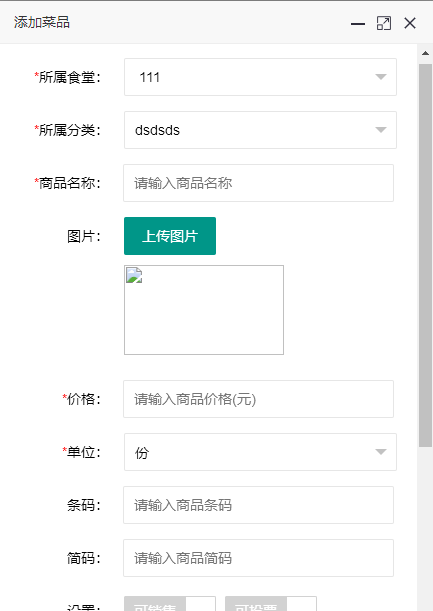Focus the 条码 barcode input field
433x611 pixels.
point(258,505)
